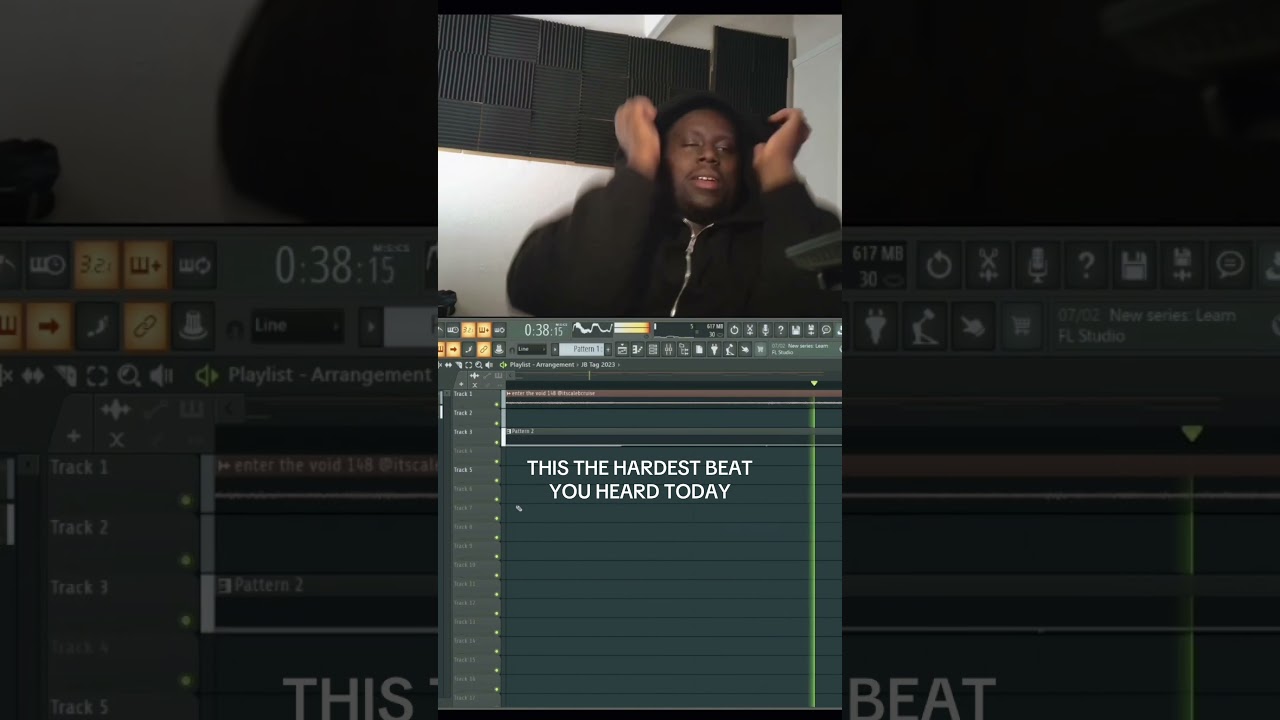This screenshot has height=720, width=1280.
Task: Open the shopping cart shop icon
Action: 760,349
